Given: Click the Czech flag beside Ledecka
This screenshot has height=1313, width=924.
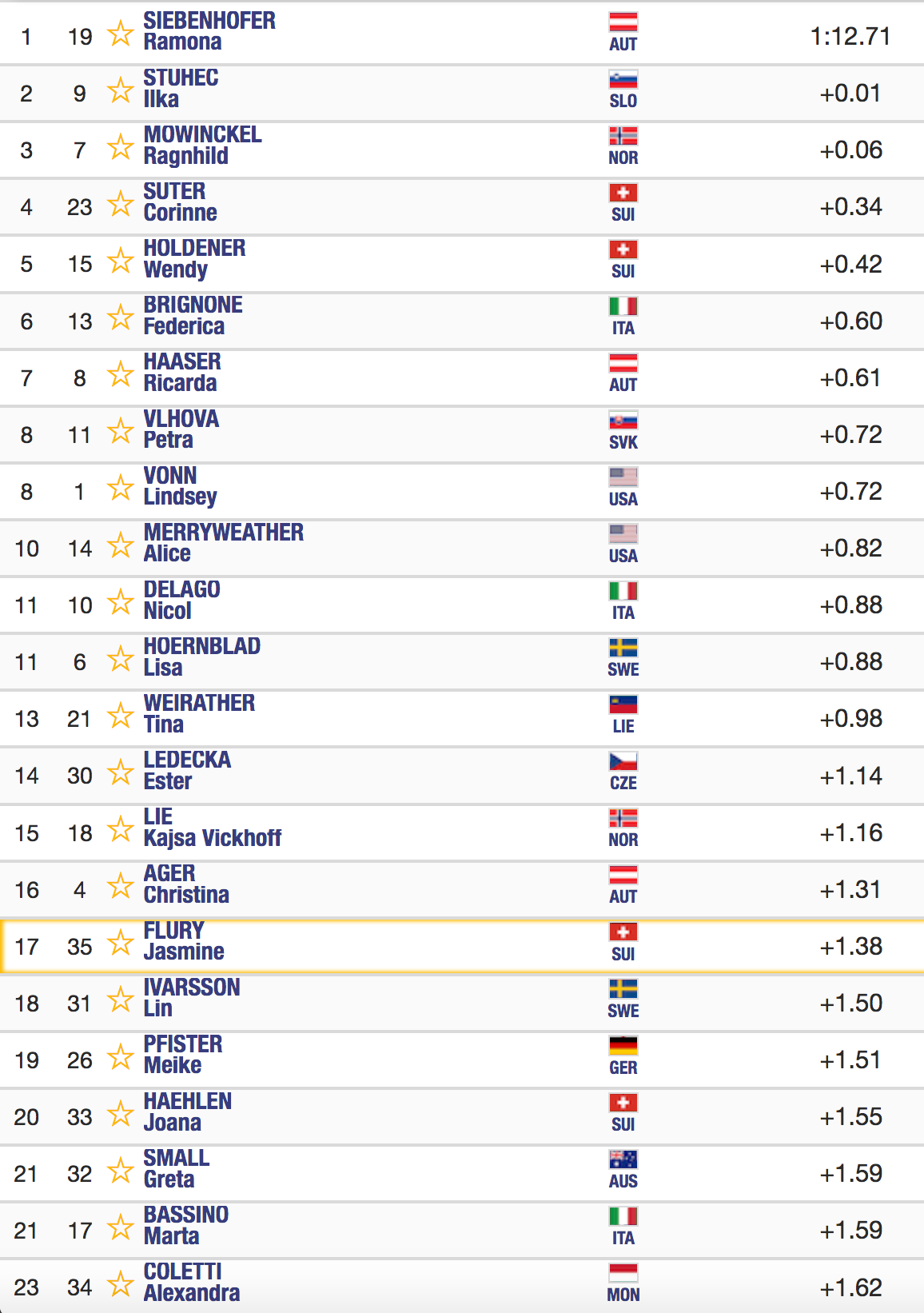Looking at the screenshot, I should (x=623, y=760).
